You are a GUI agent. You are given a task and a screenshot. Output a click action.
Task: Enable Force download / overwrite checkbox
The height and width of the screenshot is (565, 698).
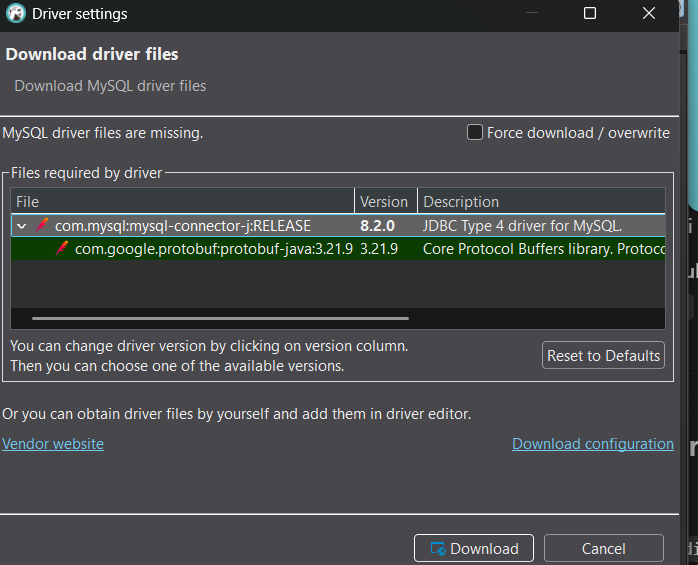pyautogui.click(x=475, y=132)
